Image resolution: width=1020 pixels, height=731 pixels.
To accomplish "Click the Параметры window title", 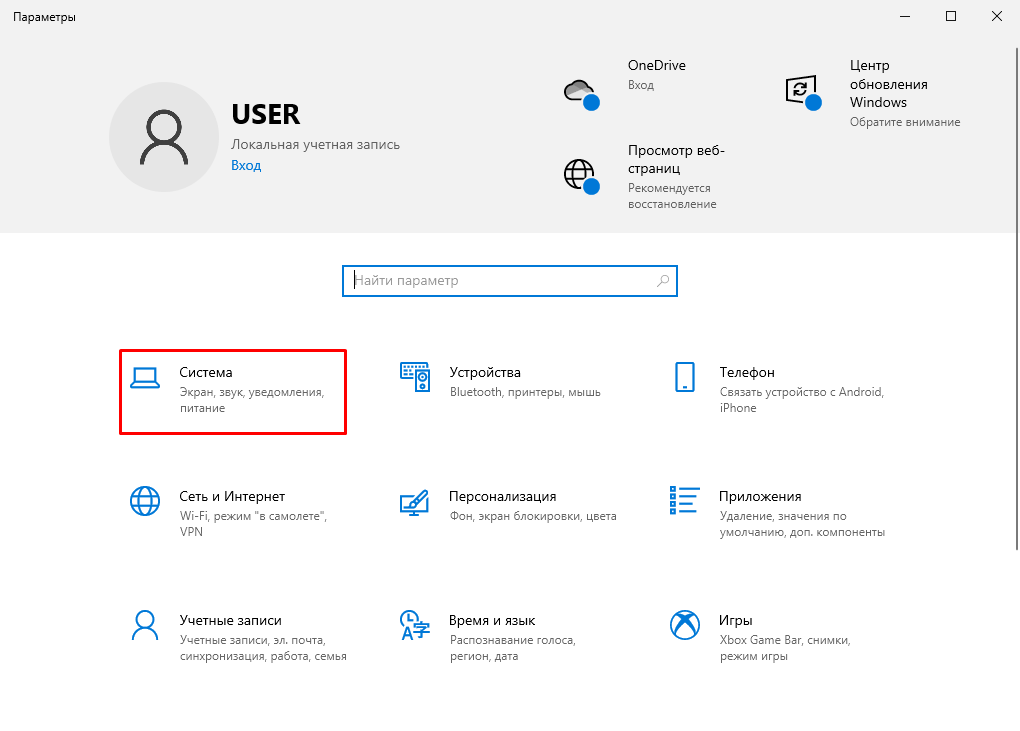I will click(44, 17).
